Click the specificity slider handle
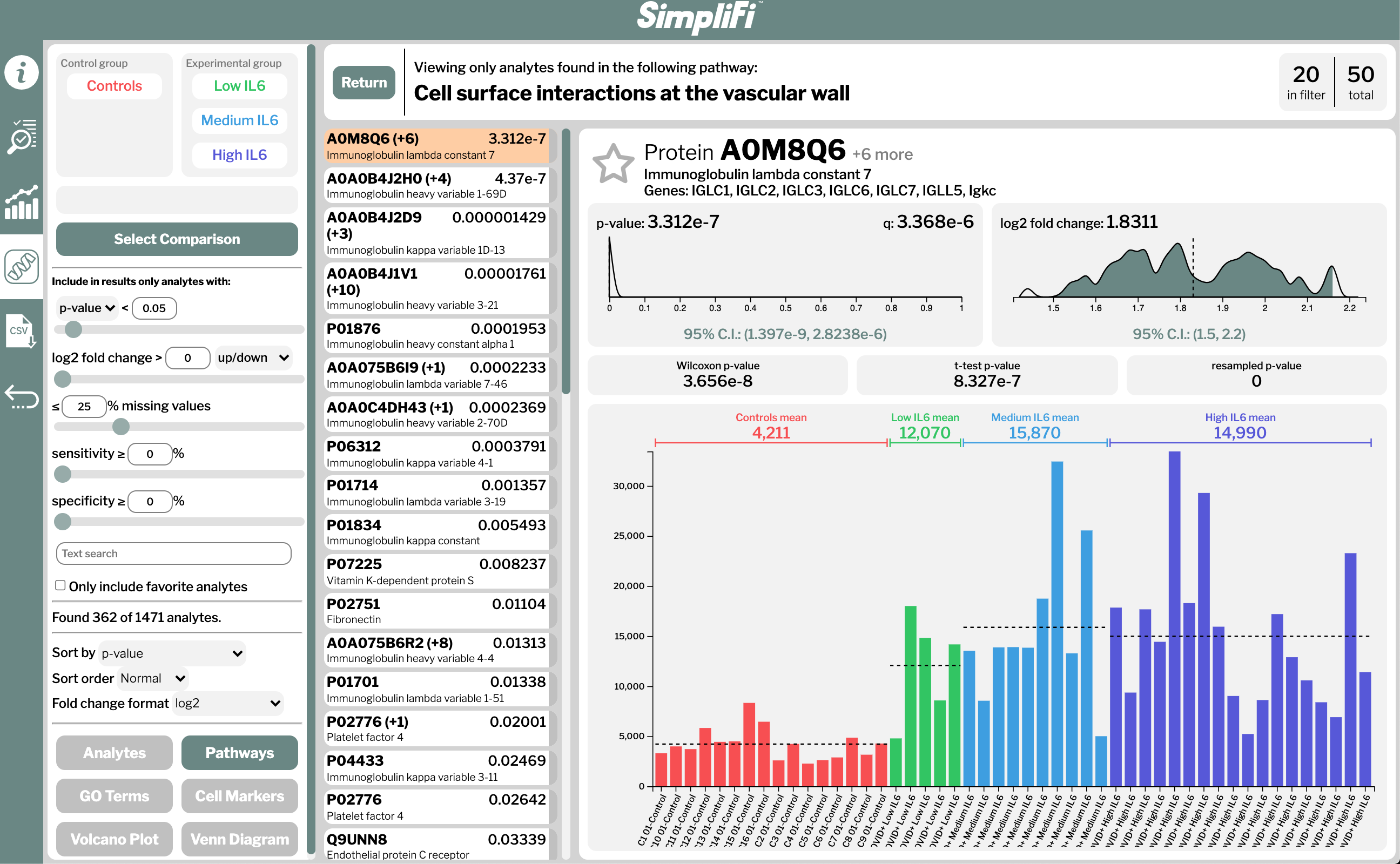Screen dimensions: 1400x864 [62, 521]
